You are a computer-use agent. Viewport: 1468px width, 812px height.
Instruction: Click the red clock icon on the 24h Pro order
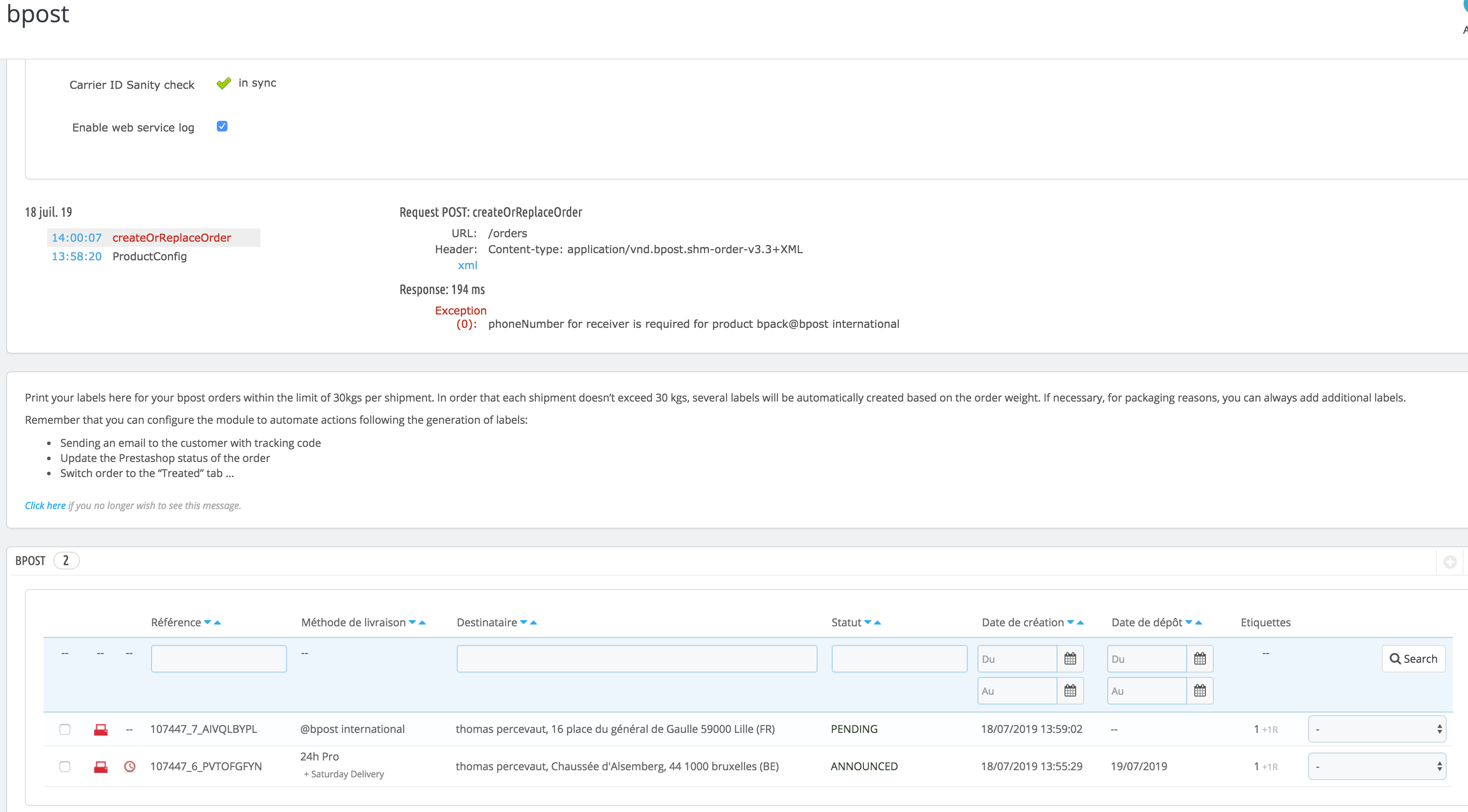point(130,767)
